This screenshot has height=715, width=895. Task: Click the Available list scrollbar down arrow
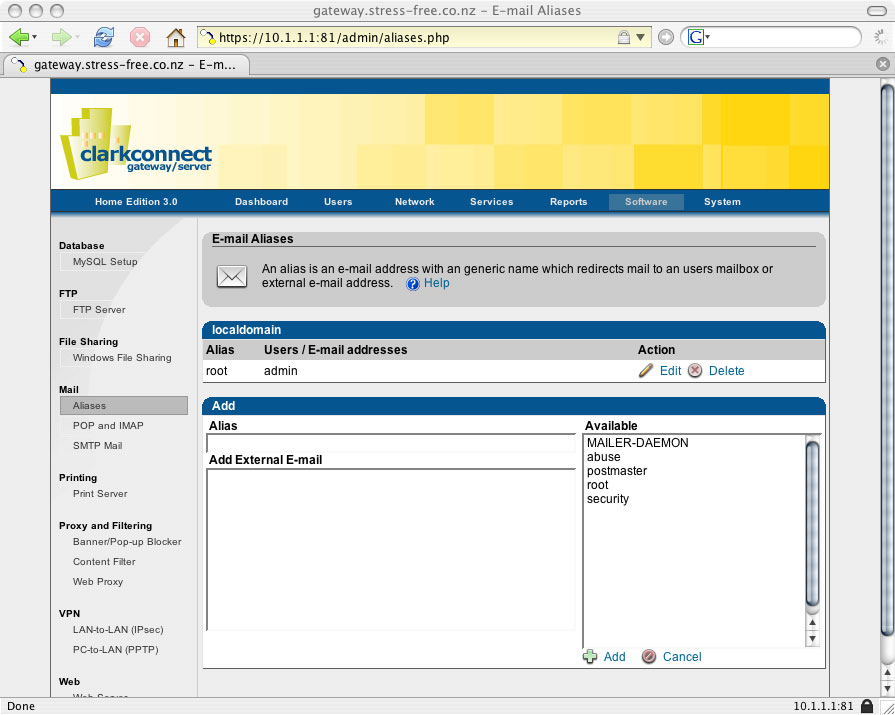[812, 638]
